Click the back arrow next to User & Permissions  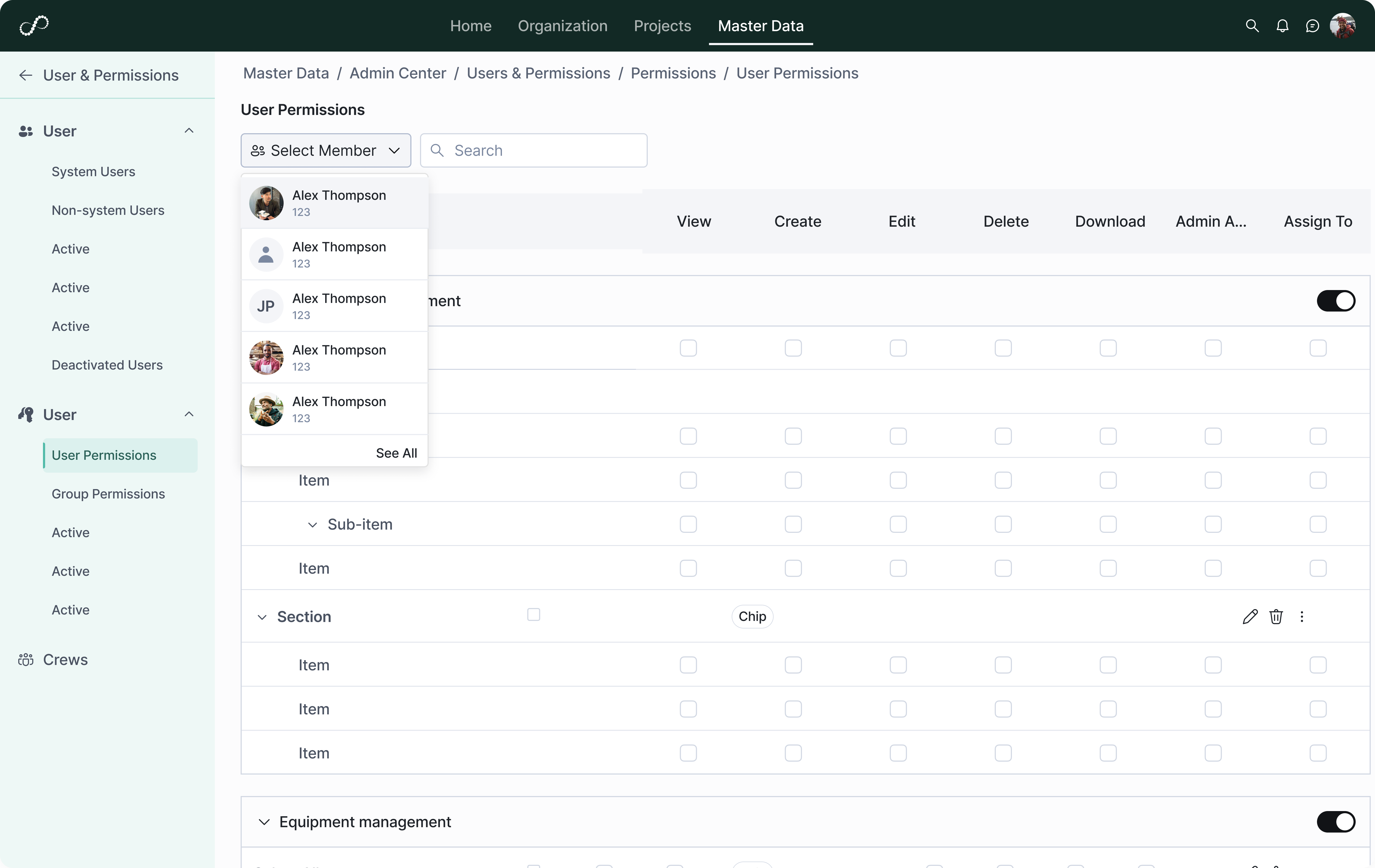pyautogui.click(x=26, y=75)
